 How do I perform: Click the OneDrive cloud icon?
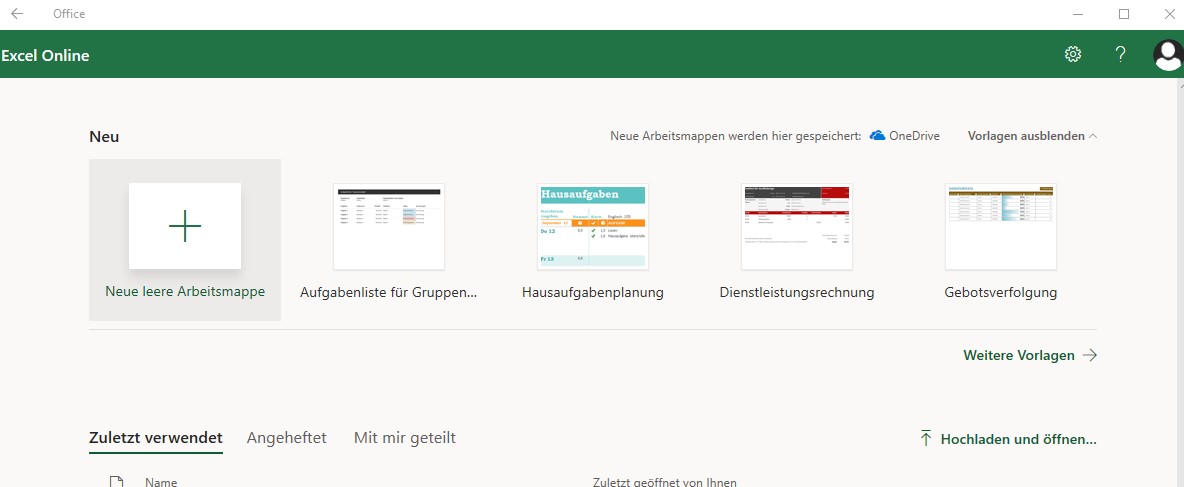coord(877,136)
